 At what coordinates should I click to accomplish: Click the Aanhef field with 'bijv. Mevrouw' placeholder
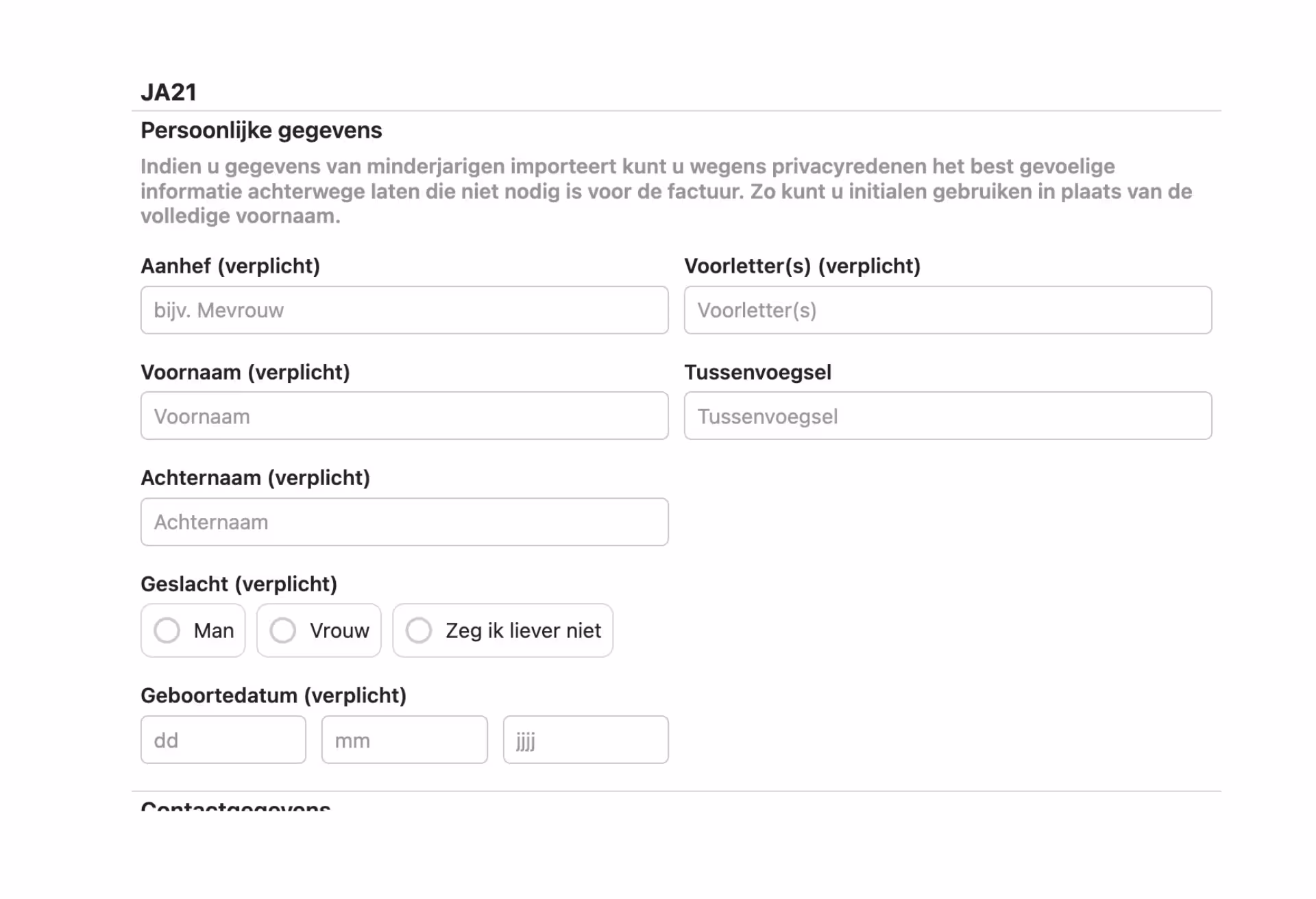click(404, 310)
